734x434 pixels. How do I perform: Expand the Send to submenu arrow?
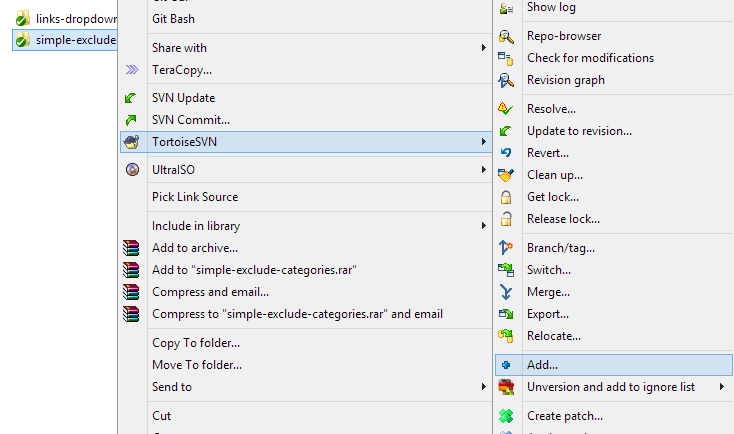(x=484, y=387)
